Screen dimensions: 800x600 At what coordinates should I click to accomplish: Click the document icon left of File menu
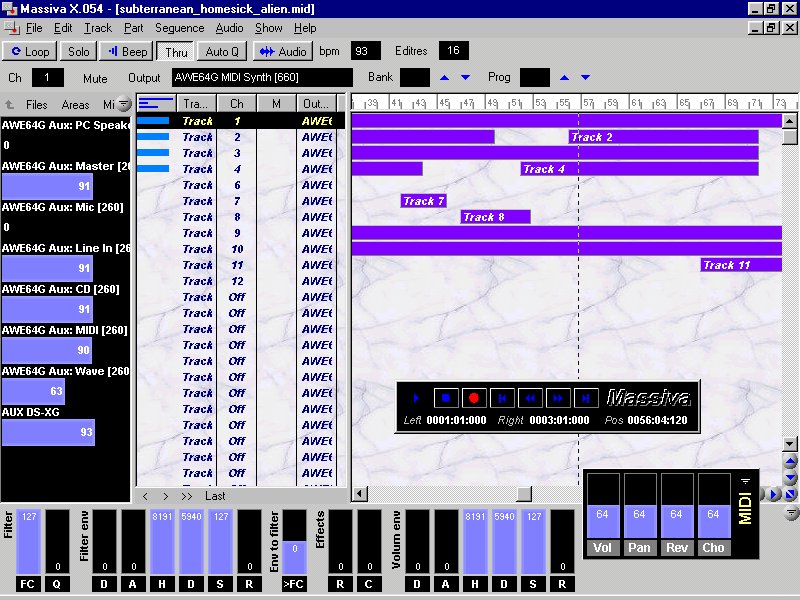[12, 28]
